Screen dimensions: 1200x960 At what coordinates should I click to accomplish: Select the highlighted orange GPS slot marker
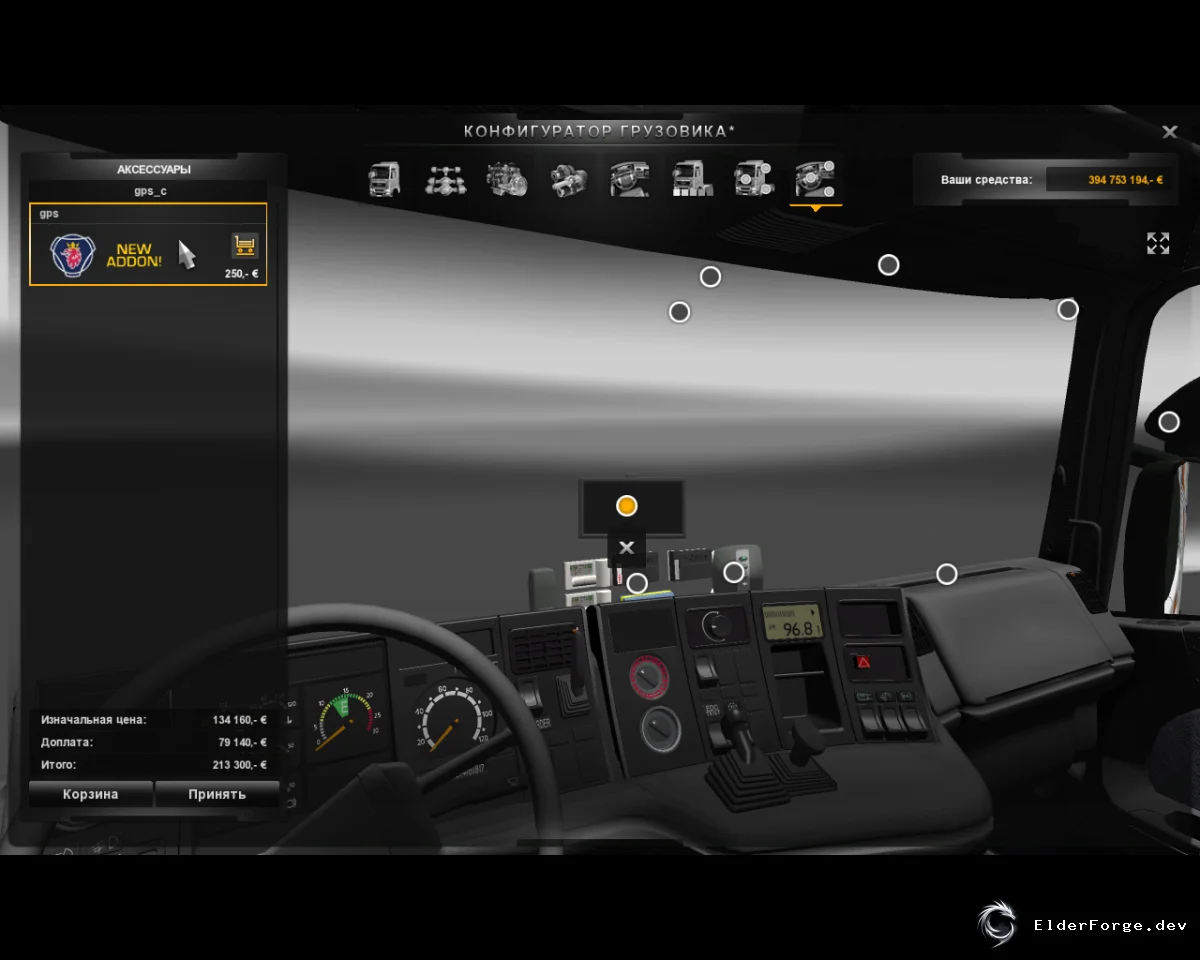pyautogui.click(x=627, y=506)
